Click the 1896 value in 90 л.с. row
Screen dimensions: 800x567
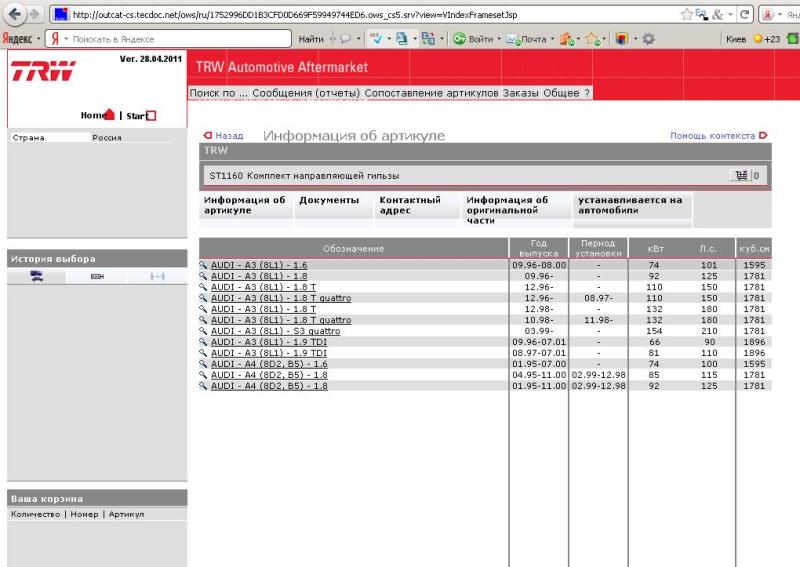pos(754,342)
